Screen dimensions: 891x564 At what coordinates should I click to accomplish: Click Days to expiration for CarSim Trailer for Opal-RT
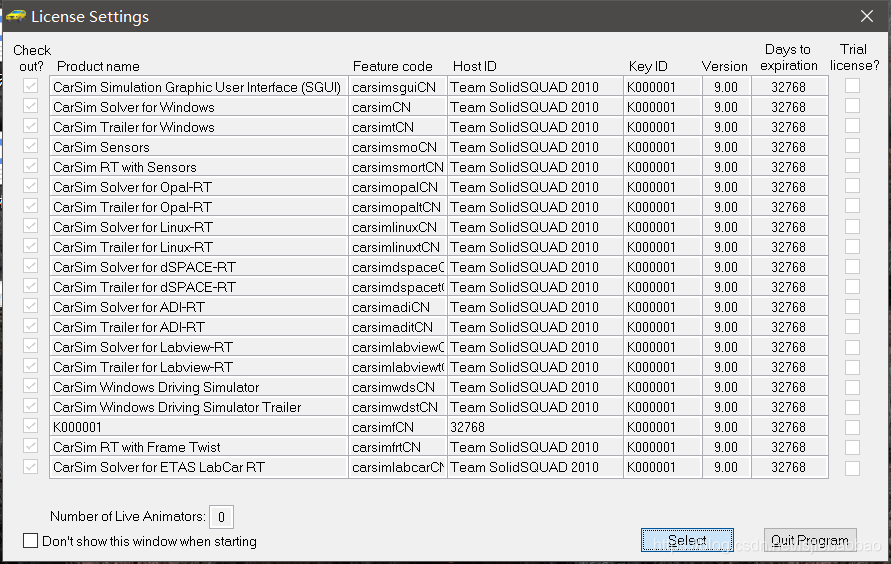(789, 207)
